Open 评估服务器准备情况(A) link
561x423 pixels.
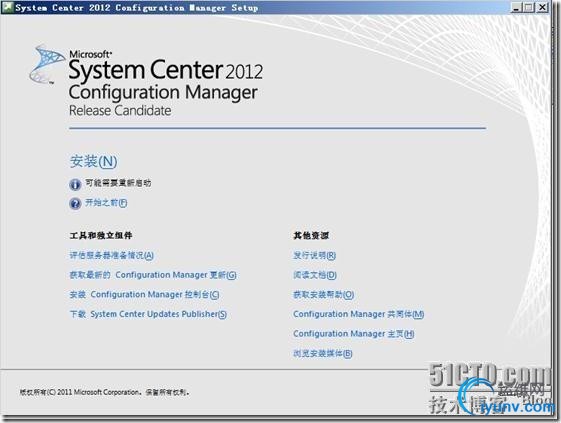point(111,255)
